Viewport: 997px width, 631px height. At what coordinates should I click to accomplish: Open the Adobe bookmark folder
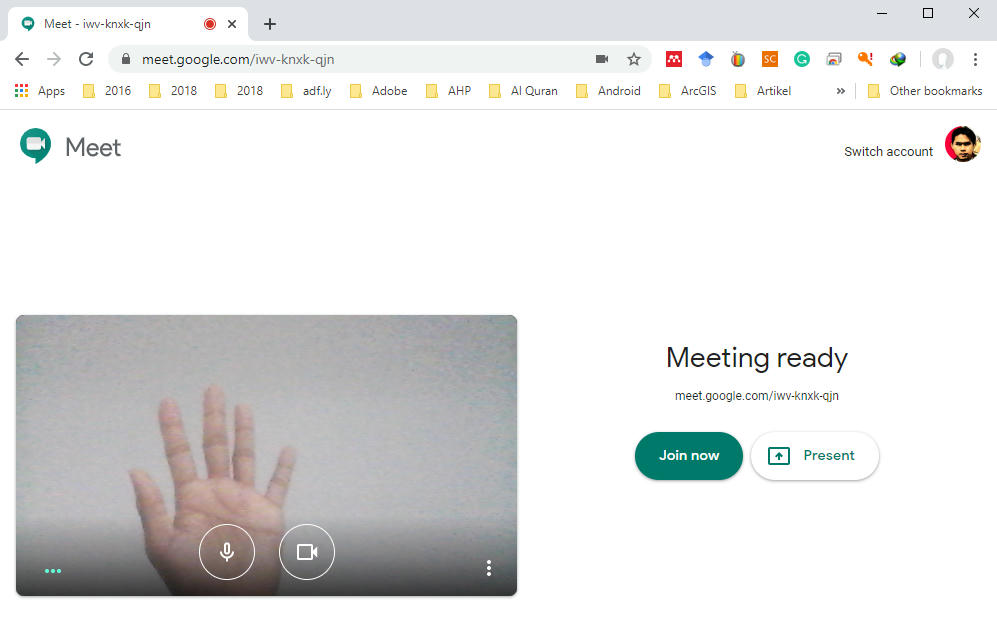378,91
